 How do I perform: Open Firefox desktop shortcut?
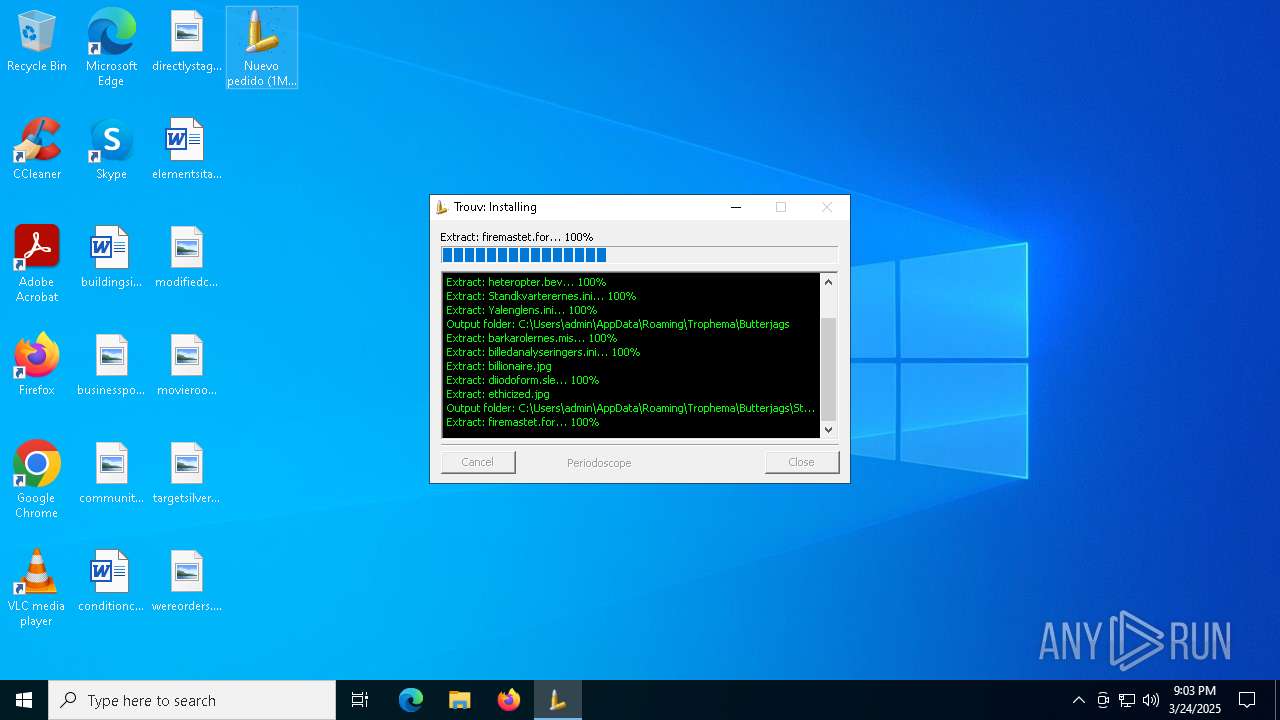37,366
